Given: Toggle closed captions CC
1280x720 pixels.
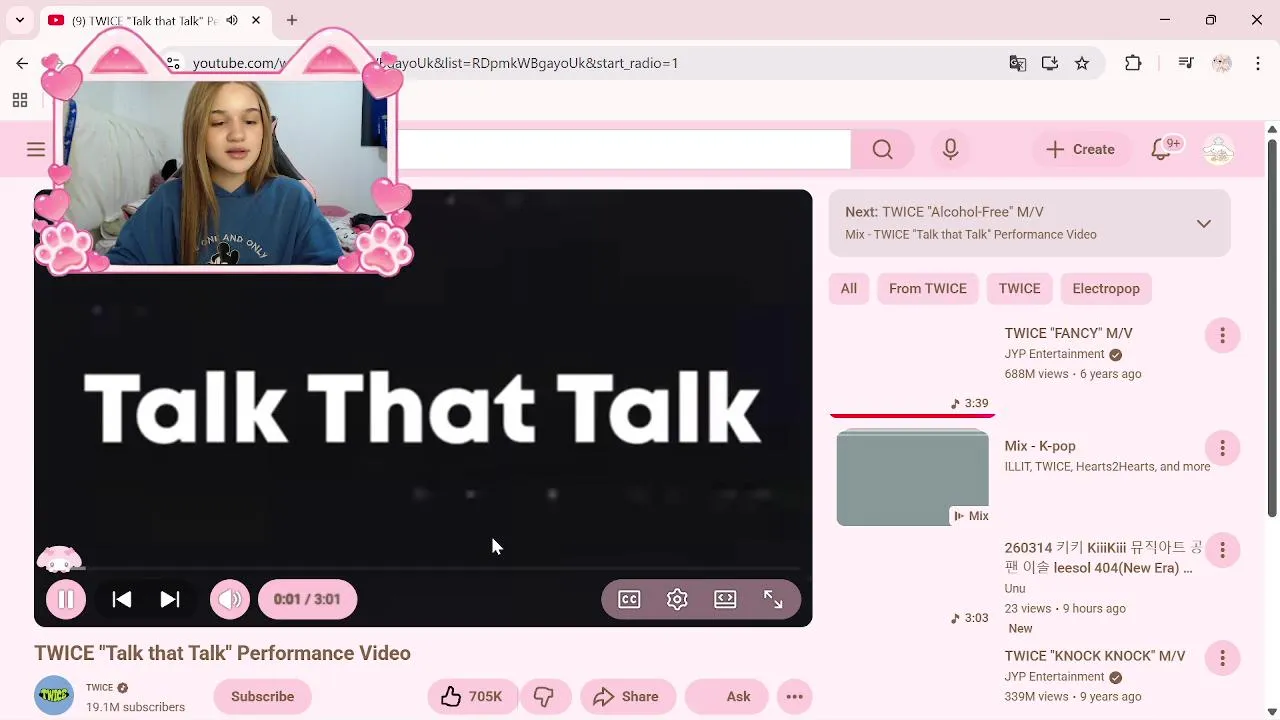Looking at the screenshot, I should [x=629, y=599].
